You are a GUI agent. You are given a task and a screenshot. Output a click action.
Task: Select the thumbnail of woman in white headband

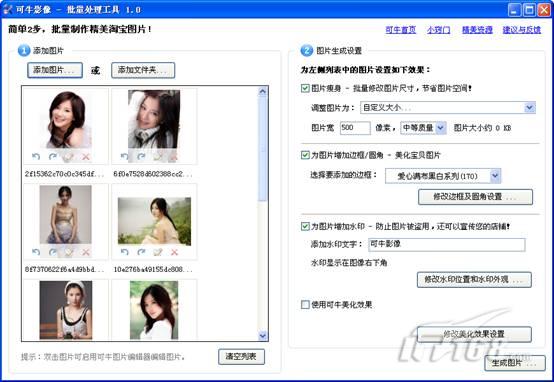[66, 310]
